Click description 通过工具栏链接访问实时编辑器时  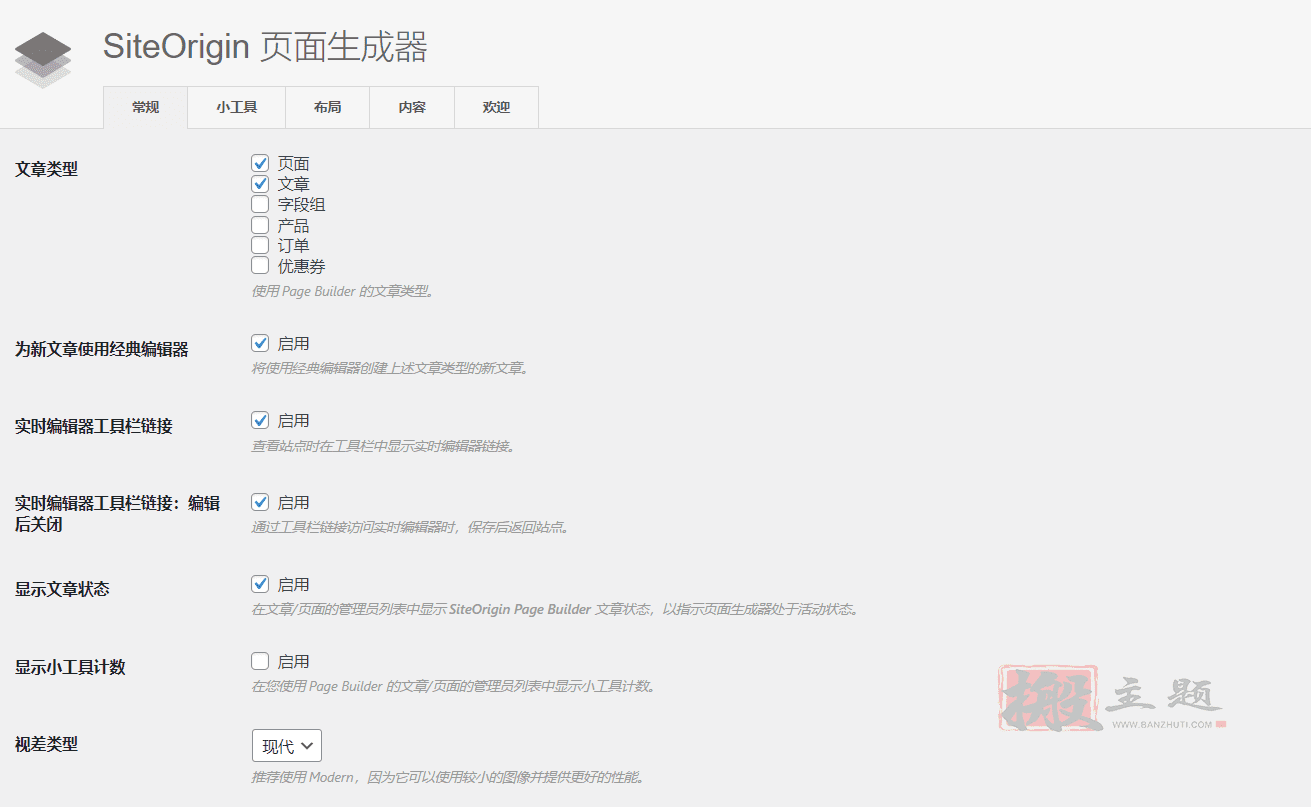[411, 527]
